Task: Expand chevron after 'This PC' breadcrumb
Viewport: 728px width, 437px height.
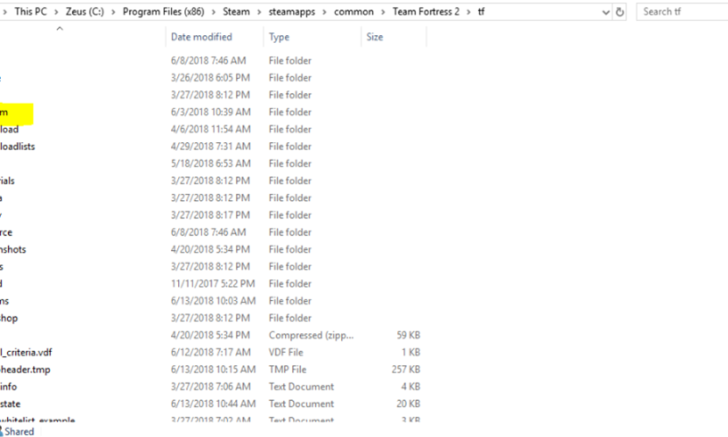Action: click(56, 12)
